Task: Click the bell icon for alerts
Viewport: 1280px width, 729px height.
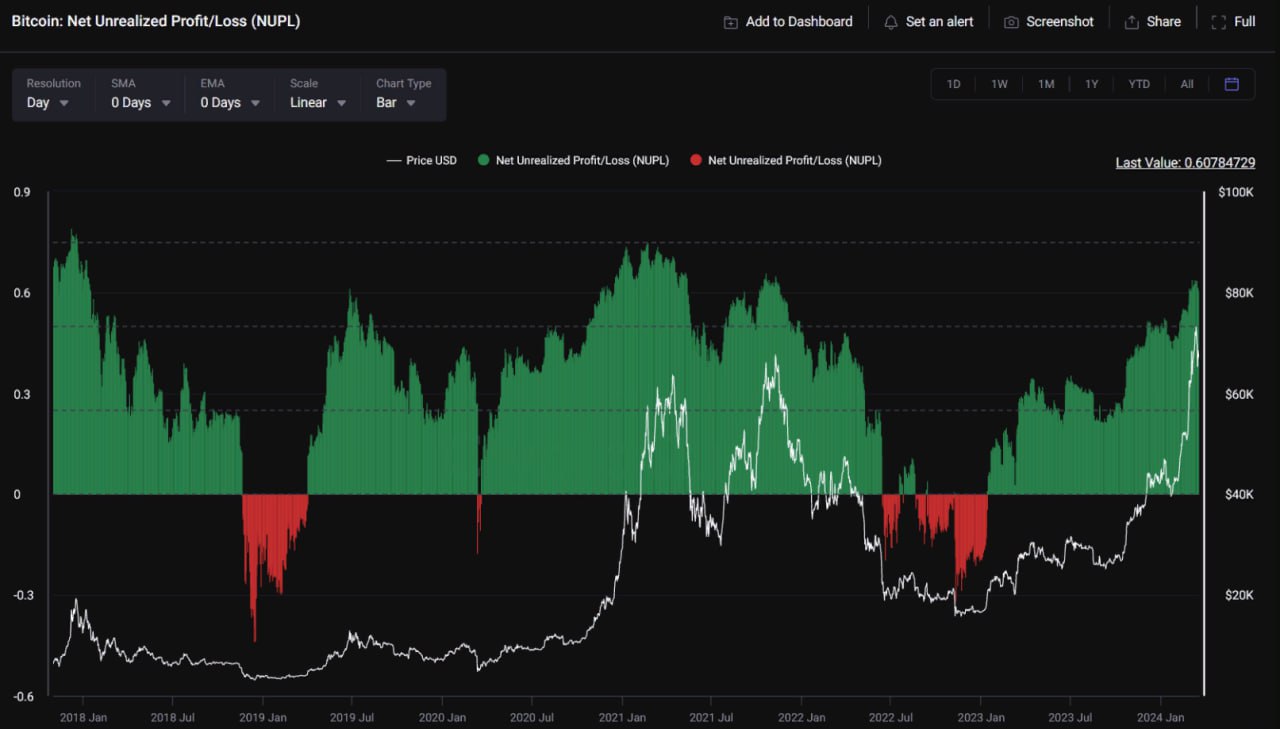Action: [891, 22]
